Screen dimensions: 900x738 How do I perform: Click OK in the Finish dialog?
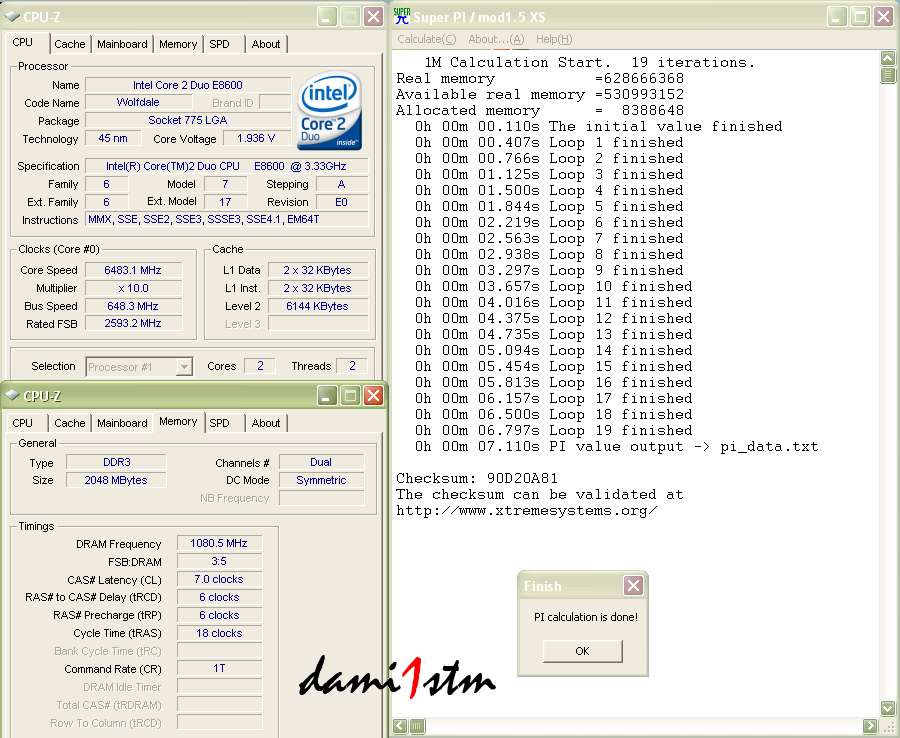(583, 651)
